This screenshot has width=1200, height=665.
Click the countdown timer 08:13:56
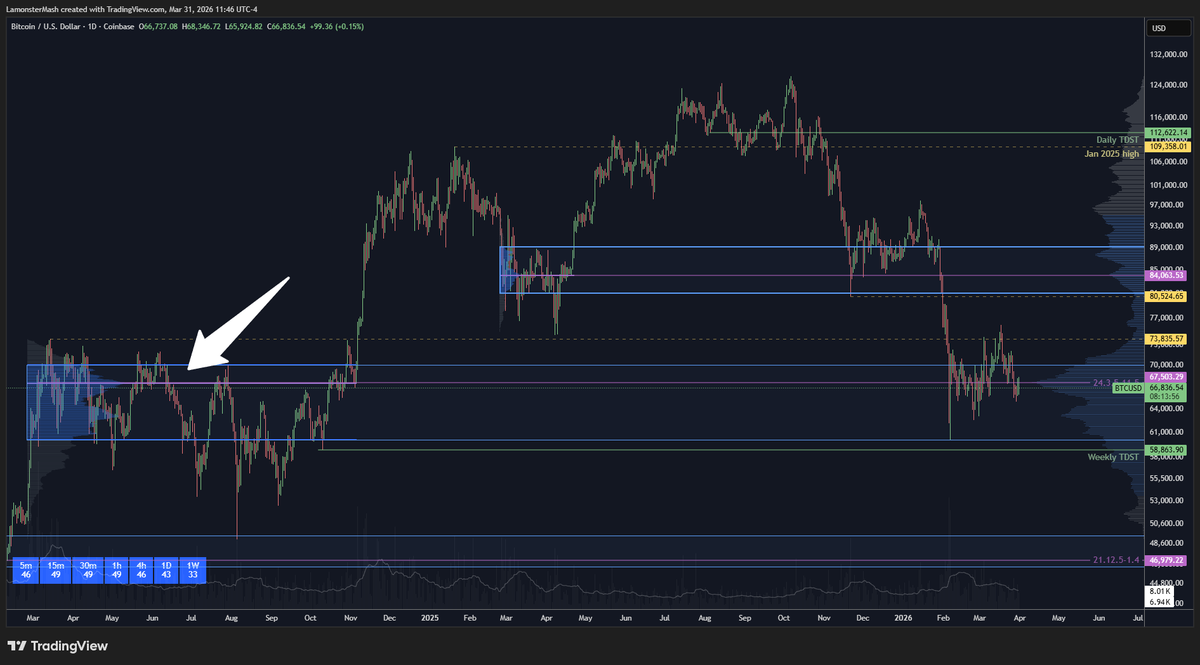1163,396
